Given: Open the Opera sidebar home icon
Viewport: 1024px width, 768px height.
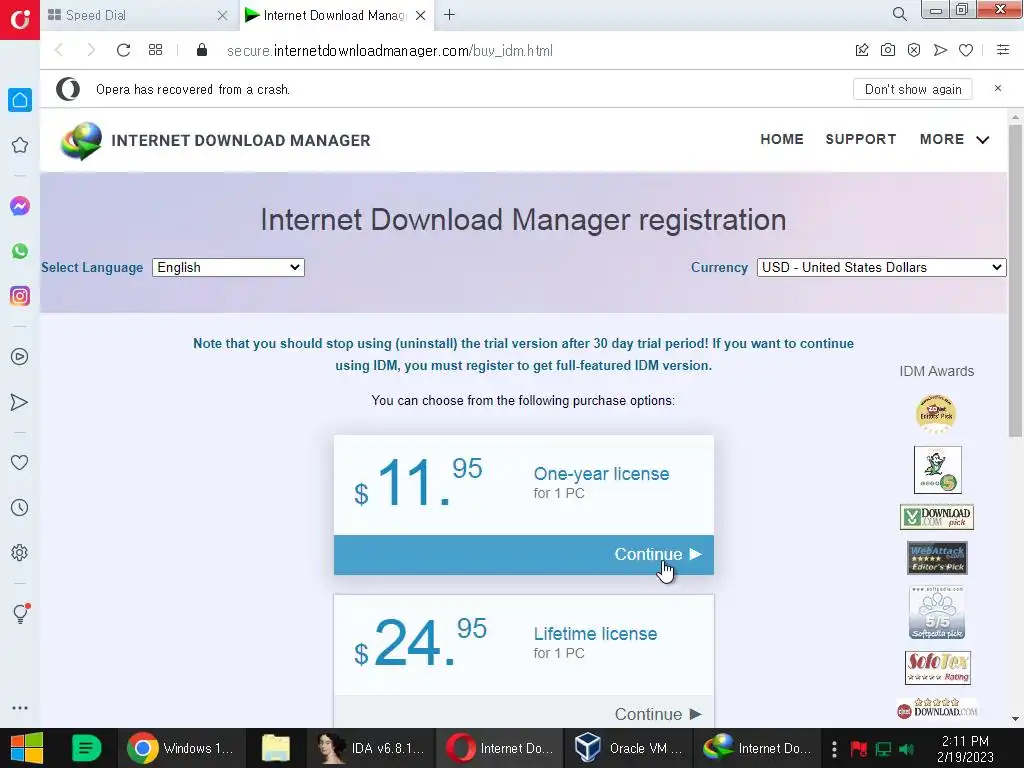Looking at the screenshot, I should pos(20,100).
